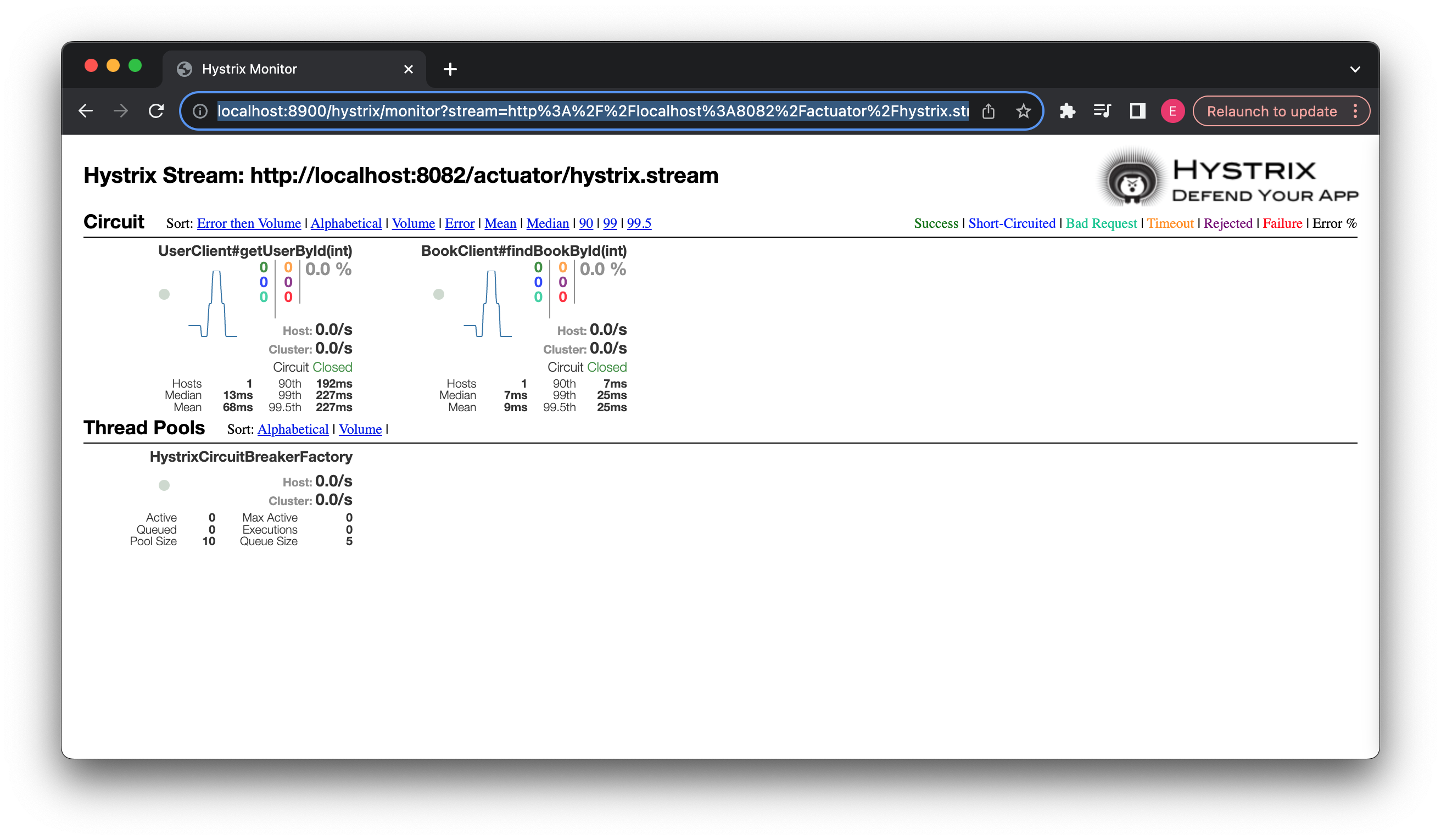Sort circuits Alphabetical link
Screen dimensions: 1441x840
coord(346,223)
